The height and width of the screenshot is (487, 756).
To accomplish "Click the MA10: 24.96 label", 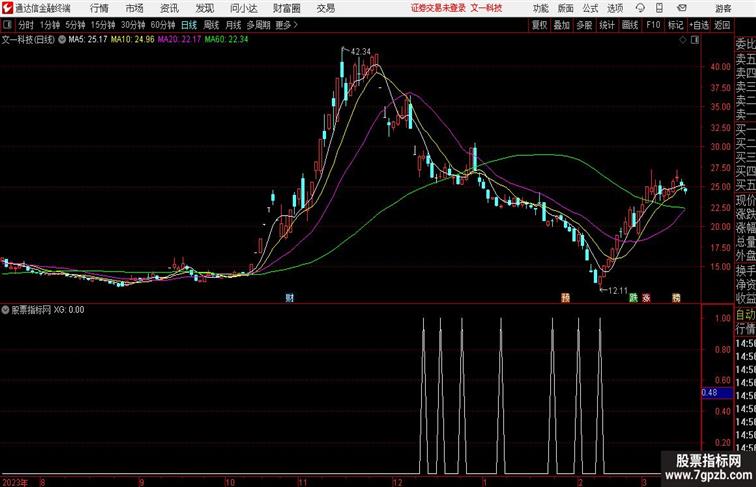I will pos(133,40).
